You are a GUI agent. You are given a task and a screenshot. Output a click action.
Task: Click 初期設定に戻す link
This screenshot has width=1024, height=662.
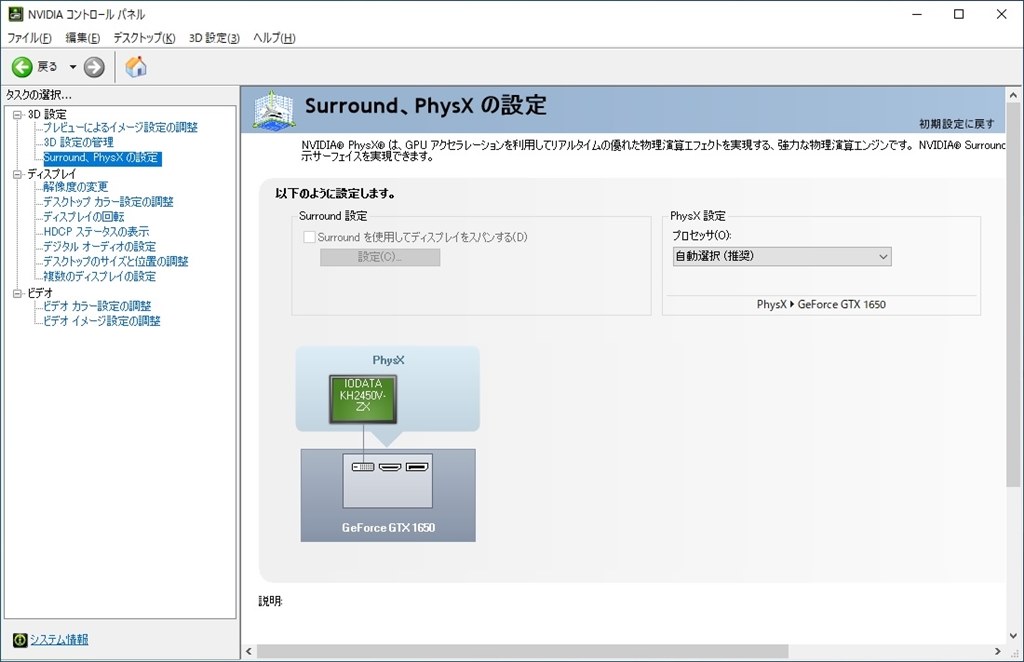(957, 124)
